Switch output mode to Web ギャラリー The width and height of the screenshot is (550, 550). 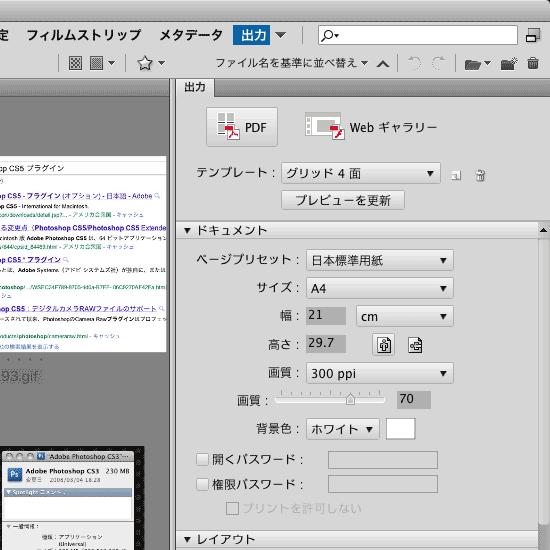pos(371,127)
